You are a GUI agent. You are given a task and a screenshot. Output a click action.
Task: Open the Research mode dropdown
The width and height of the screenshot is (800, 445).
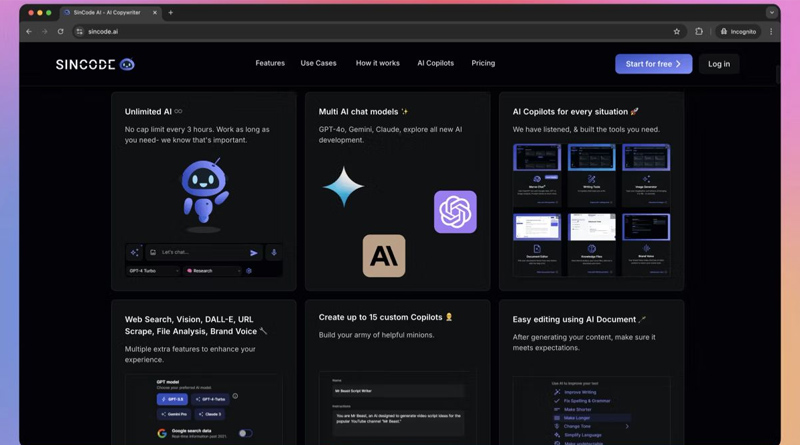pyautogui.click(x=213, y=271)
